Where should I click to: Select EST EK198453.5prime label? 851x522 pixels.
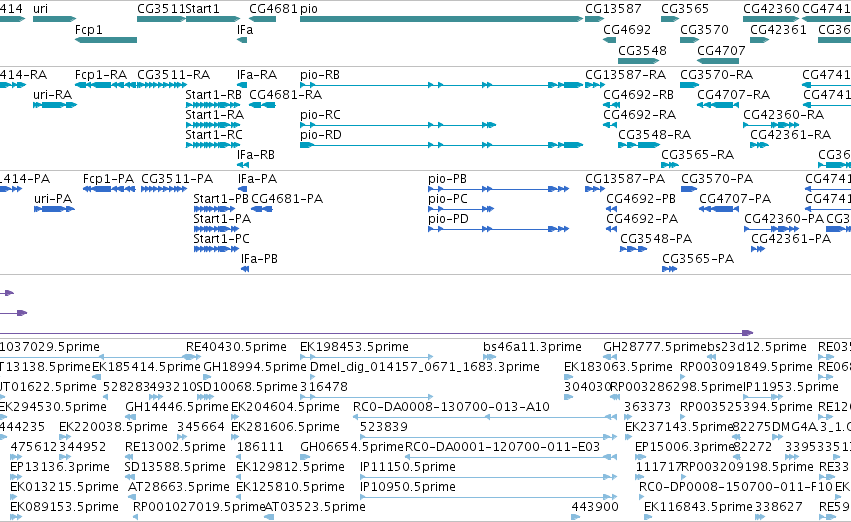[x=354, y=347]
